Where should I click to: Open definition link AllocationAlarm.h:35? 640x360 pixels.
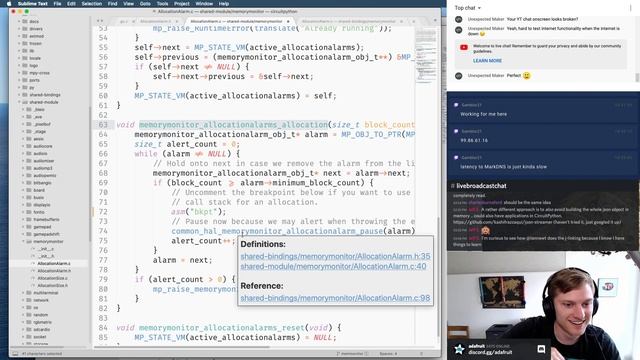click(335, 256)
